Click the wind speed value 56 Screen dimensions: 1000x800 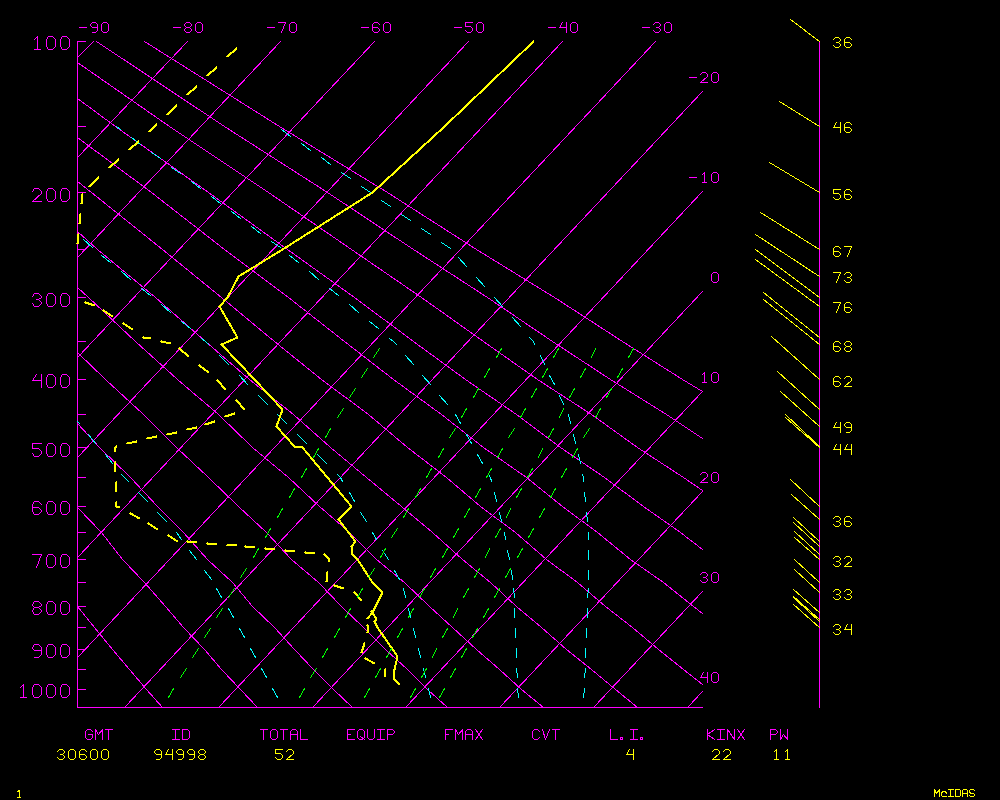click(x=842, y=195)
